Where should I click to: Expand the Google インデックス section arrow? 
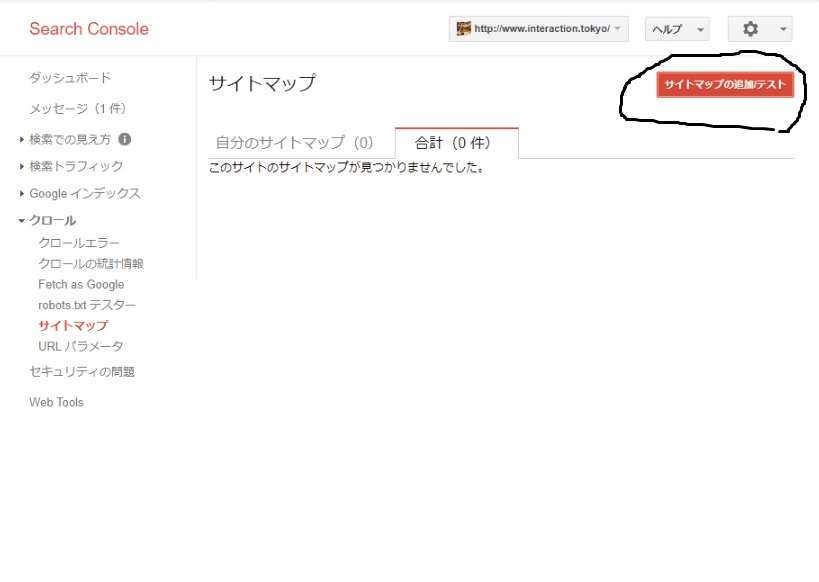coord(21,194)
